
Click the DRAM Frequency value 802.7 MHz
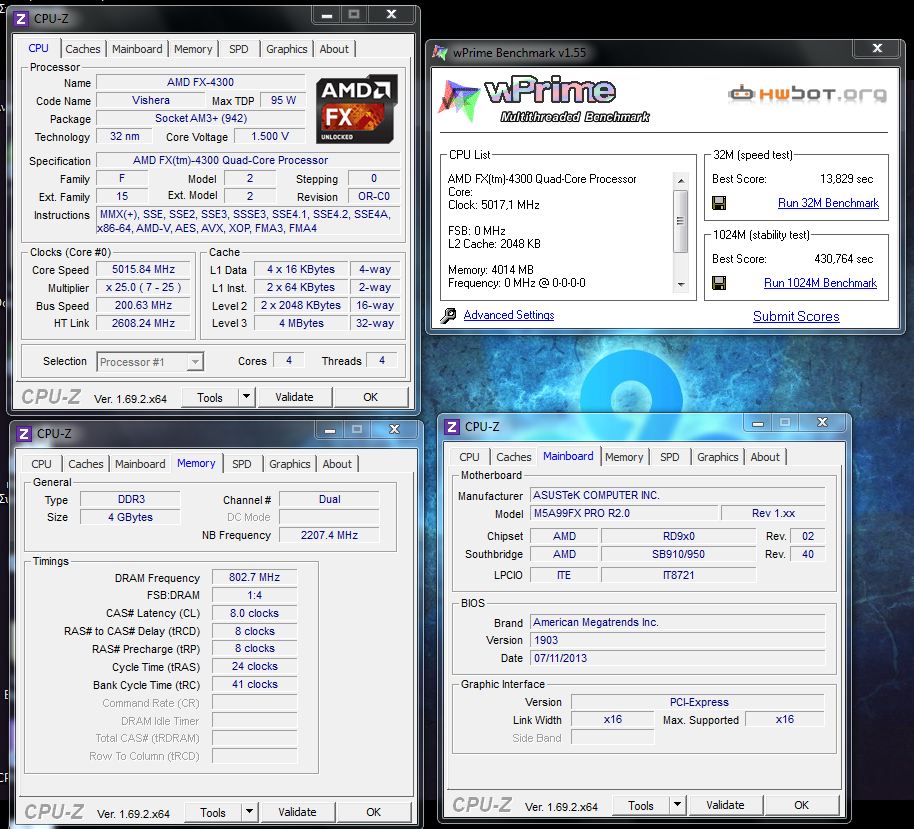[255, 577]
